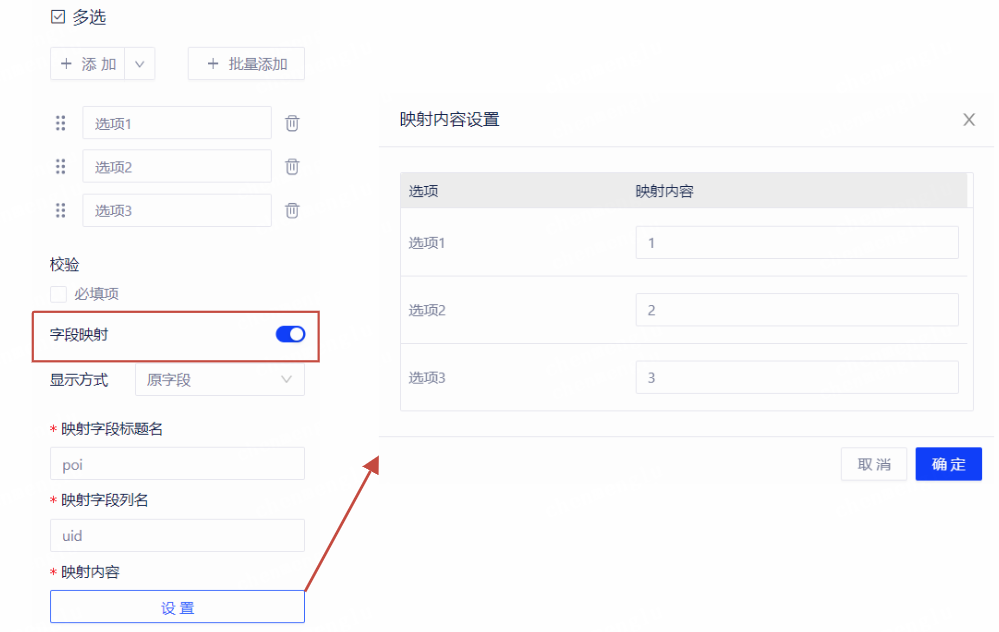
Task: Click the 映射内容 input for 选项2
Action: point(796,310)
